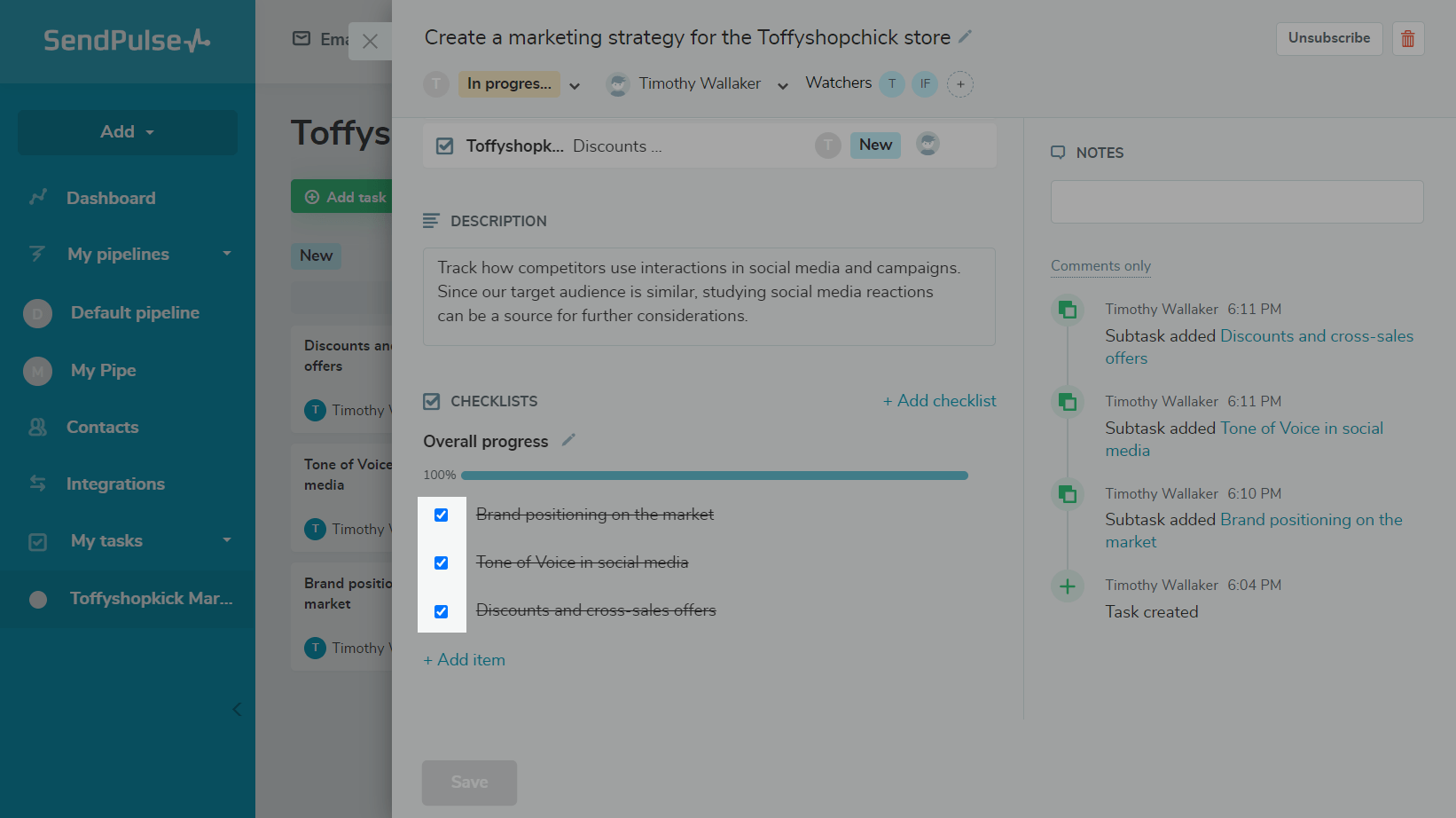
Task: Close the task panel with the X
Action: [371, 42]
